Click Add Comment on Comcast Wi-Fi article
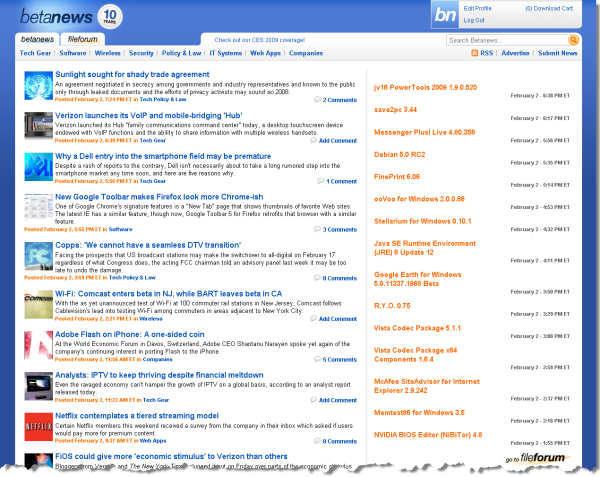The width and height of the screenshot is (600, 477). (338, 319)
